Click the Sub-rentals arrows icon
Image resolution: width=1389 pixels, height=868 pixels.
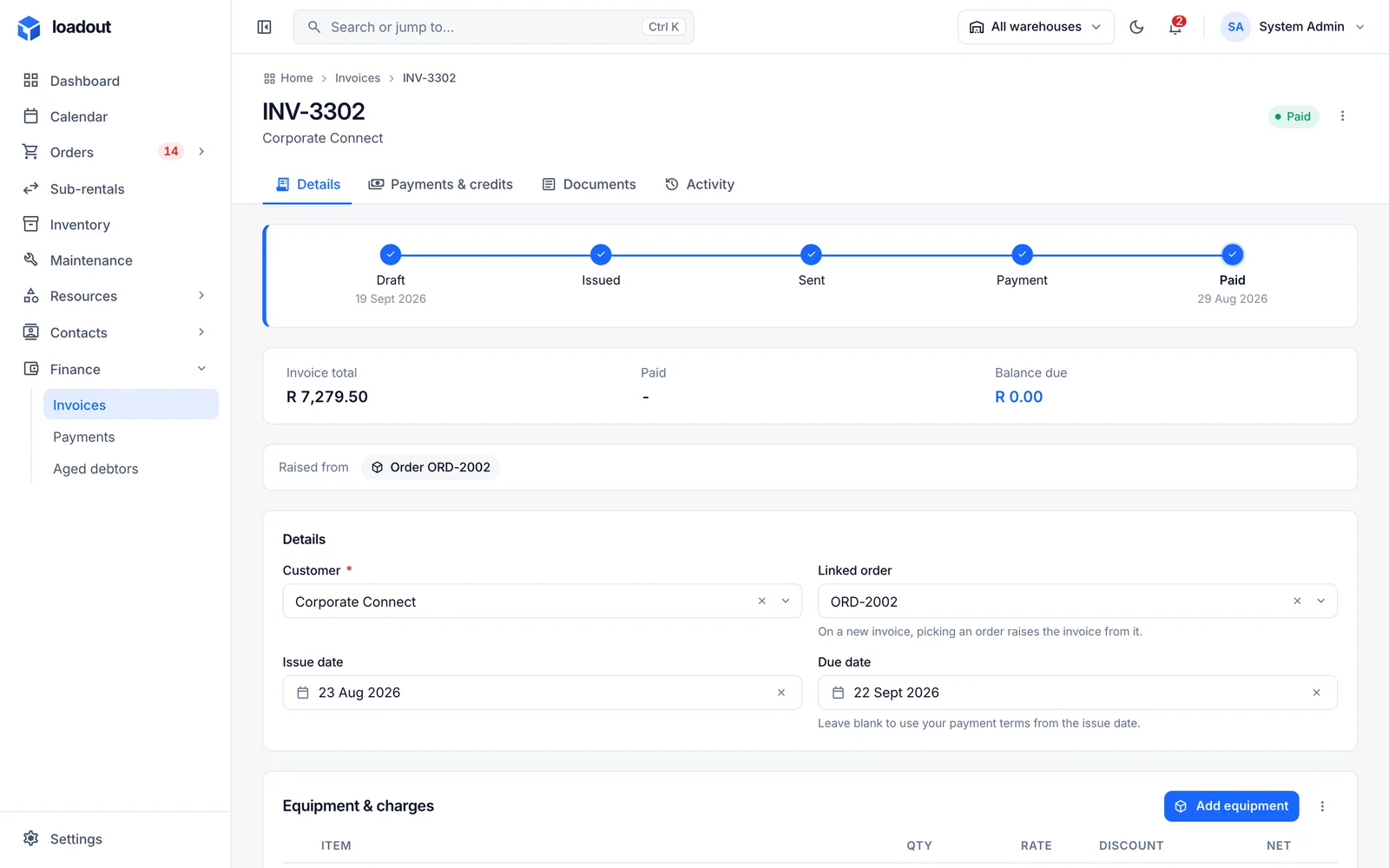pos(31,188)
